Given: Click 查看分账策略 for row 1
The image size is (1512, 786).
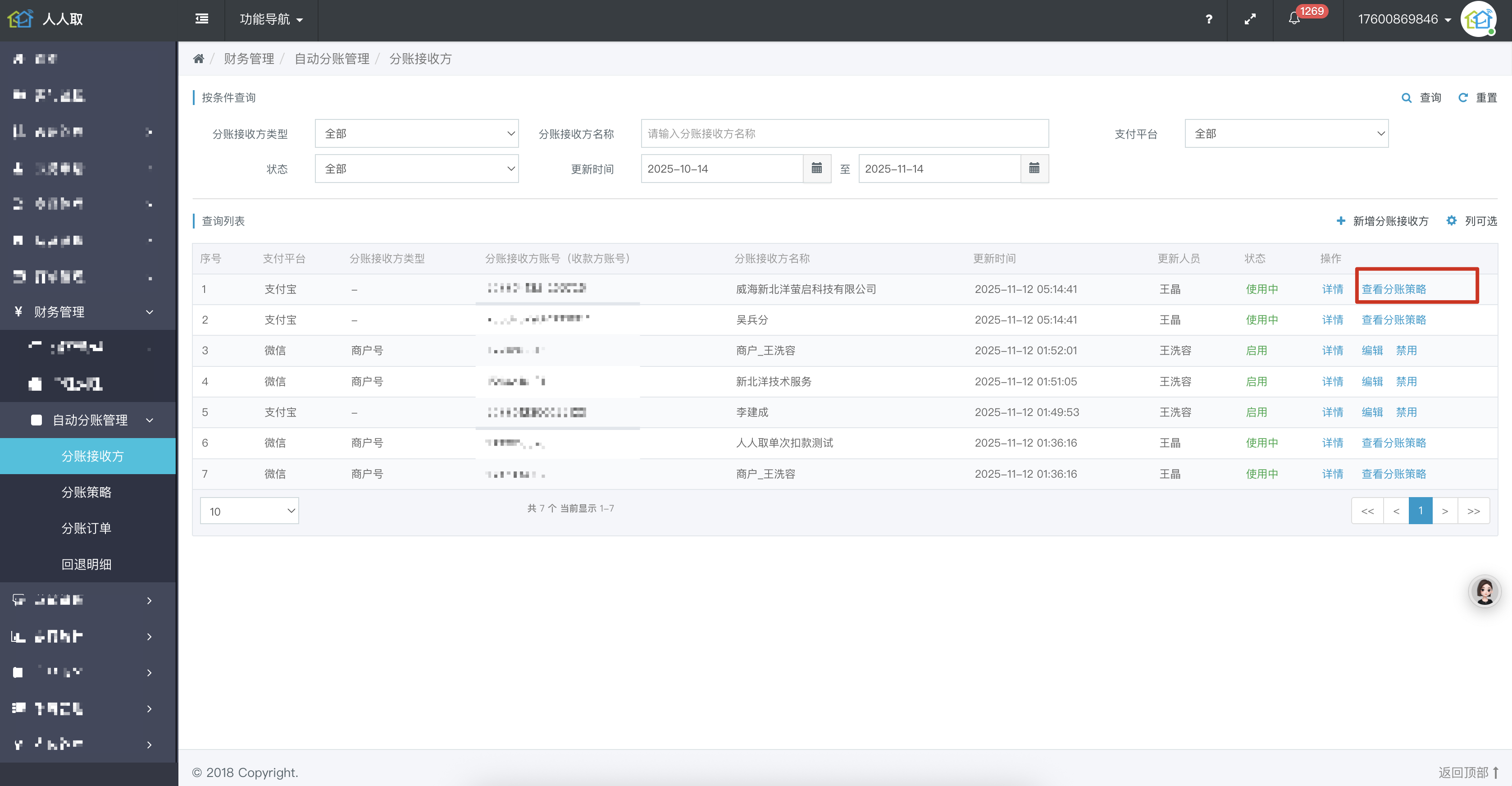Looking at the screenshot, I should (x=1394, y=289).
